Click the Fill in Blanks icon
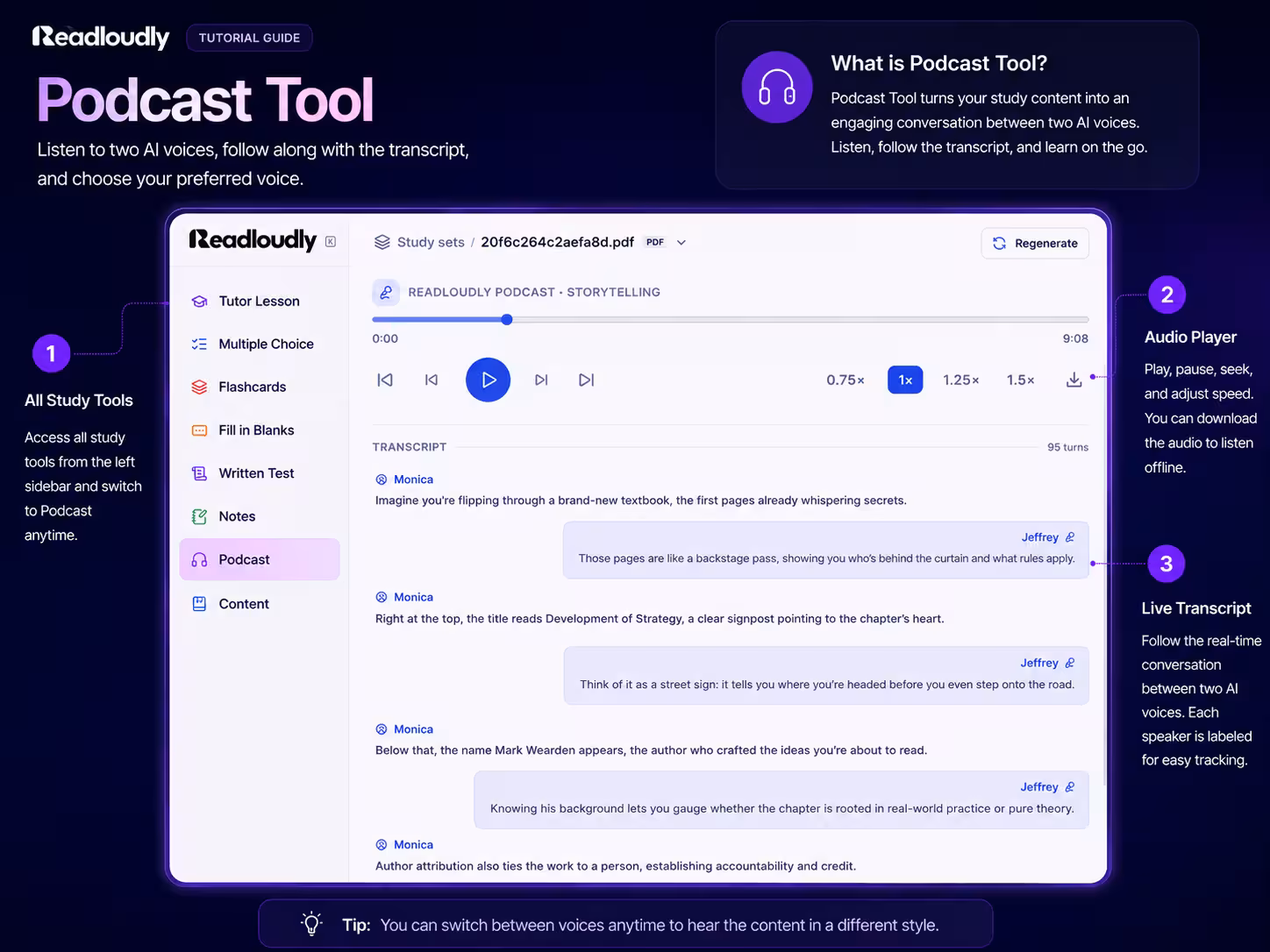This screenshot has width=1270, height=952. tap(199, 430)
